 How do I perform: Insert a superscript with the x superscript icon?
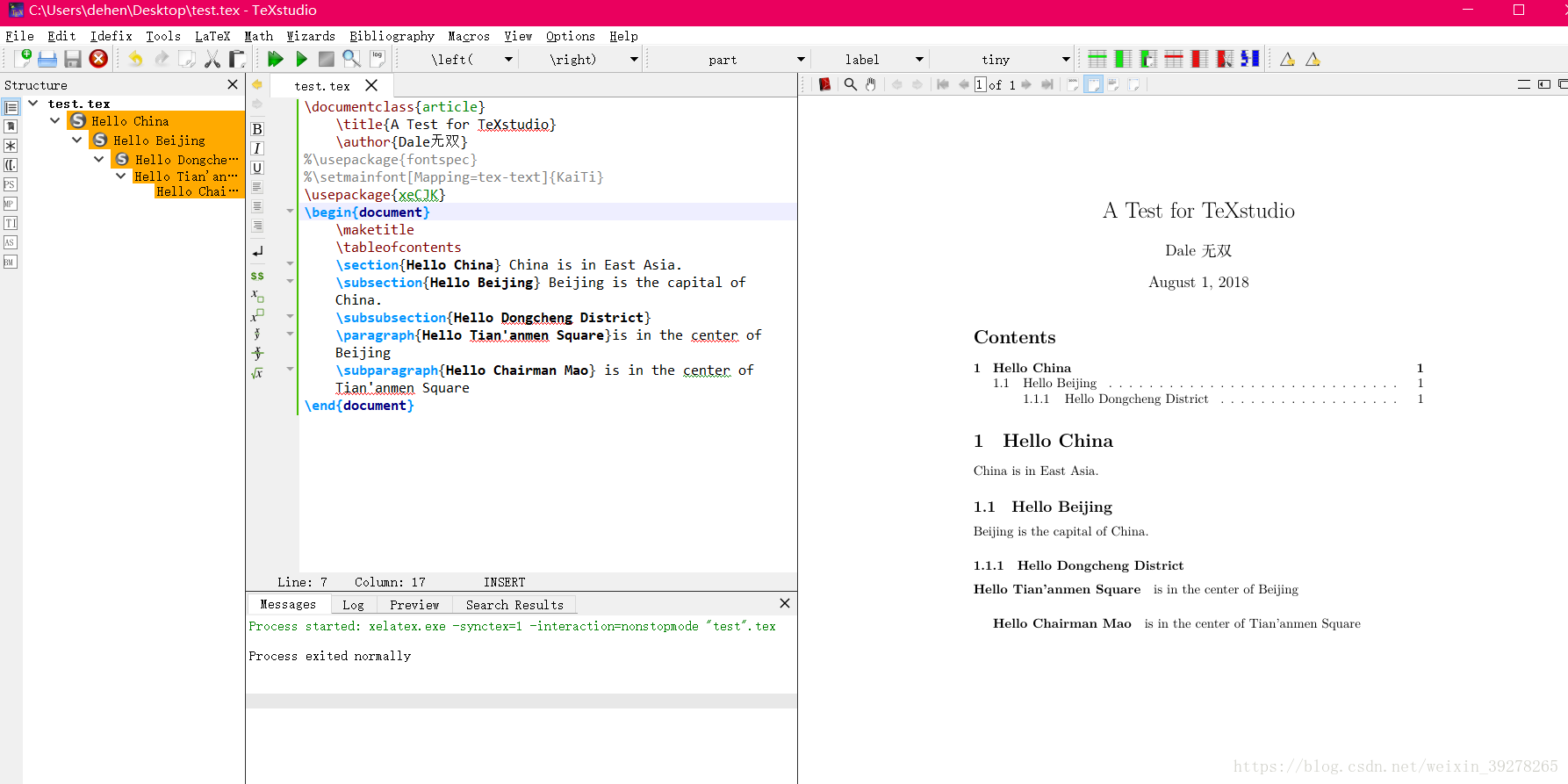(257, 315)
